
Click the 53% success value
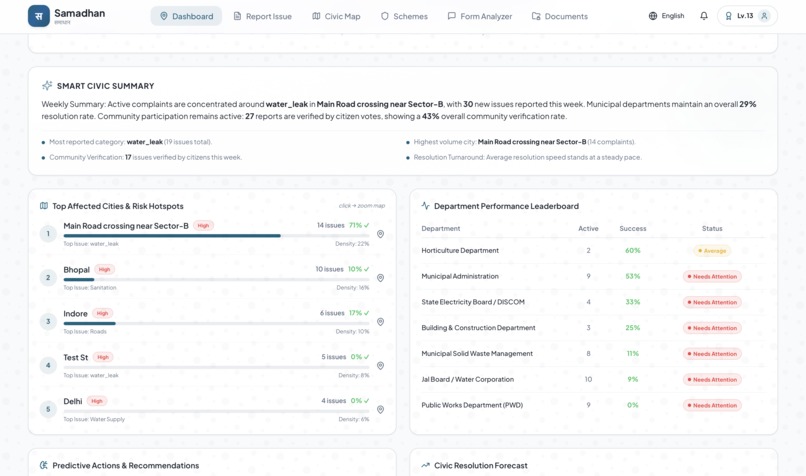(633, 276)
